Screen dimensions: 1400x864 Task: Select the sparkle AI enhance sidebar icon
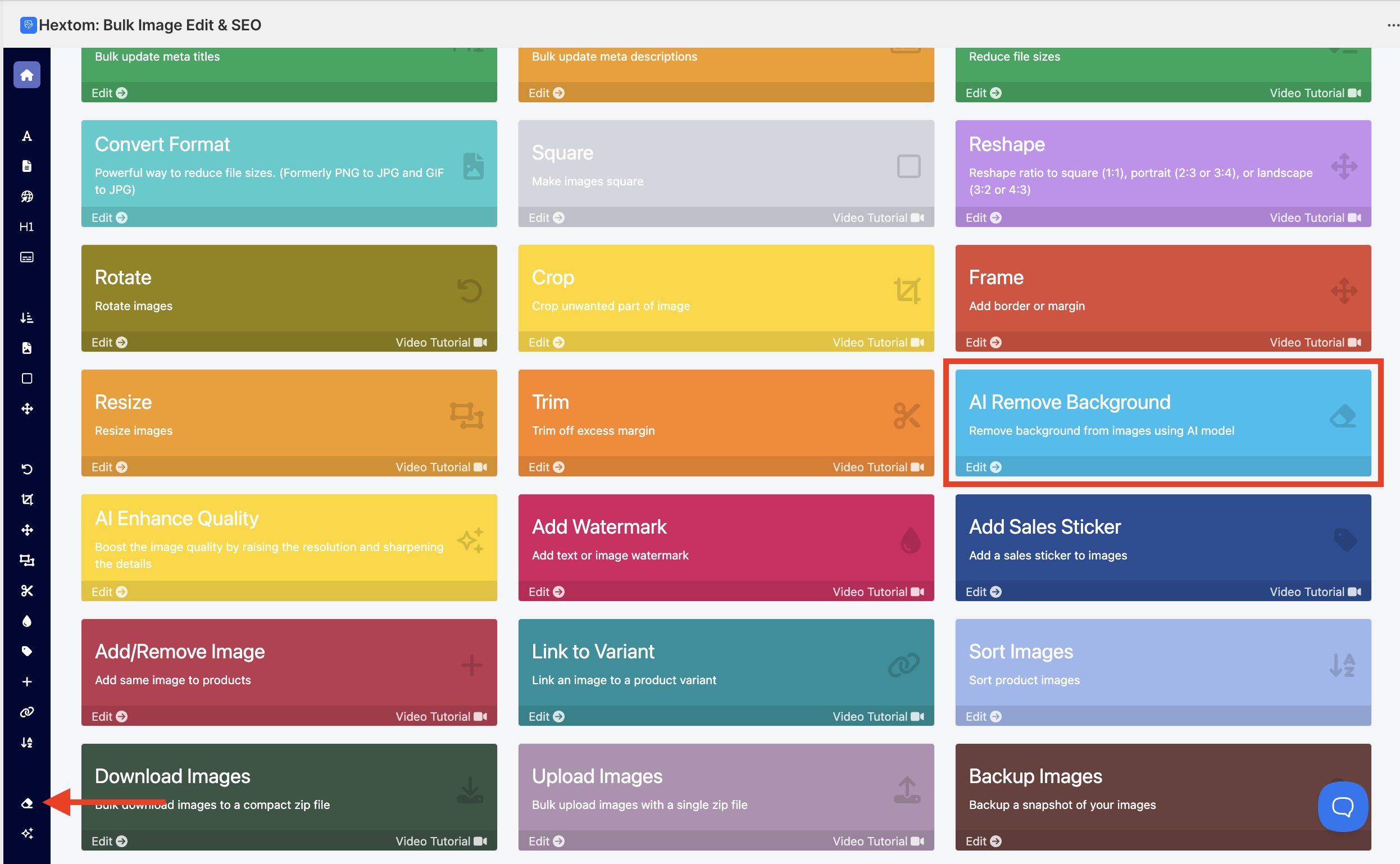pyautogui.click(x=27, y=834)
